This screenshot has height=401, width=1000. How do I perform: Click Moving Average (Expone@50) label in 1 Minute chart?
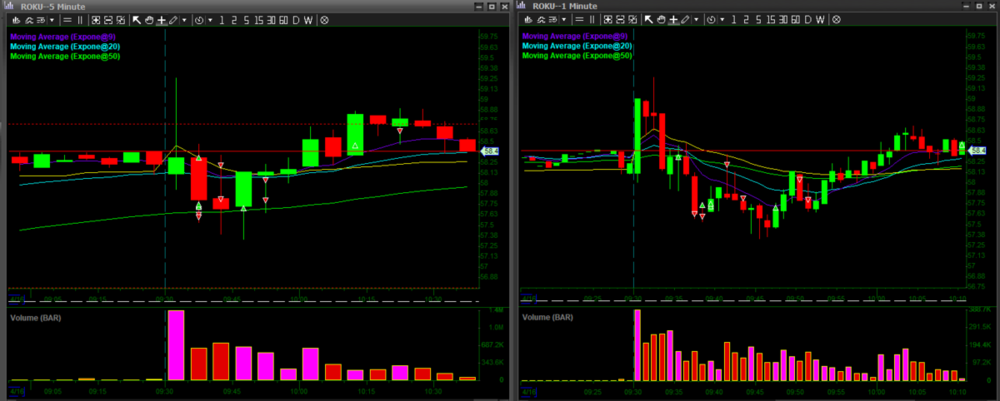(577, 56)
